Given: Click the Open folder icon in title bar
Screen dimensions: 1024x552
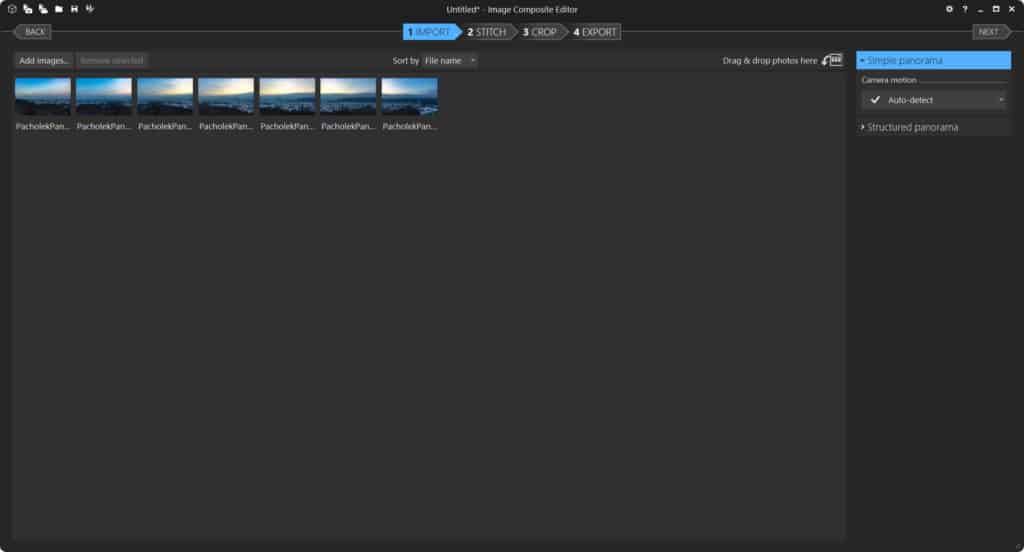Looking at the screenshot, I should click(x=59, y=9).
